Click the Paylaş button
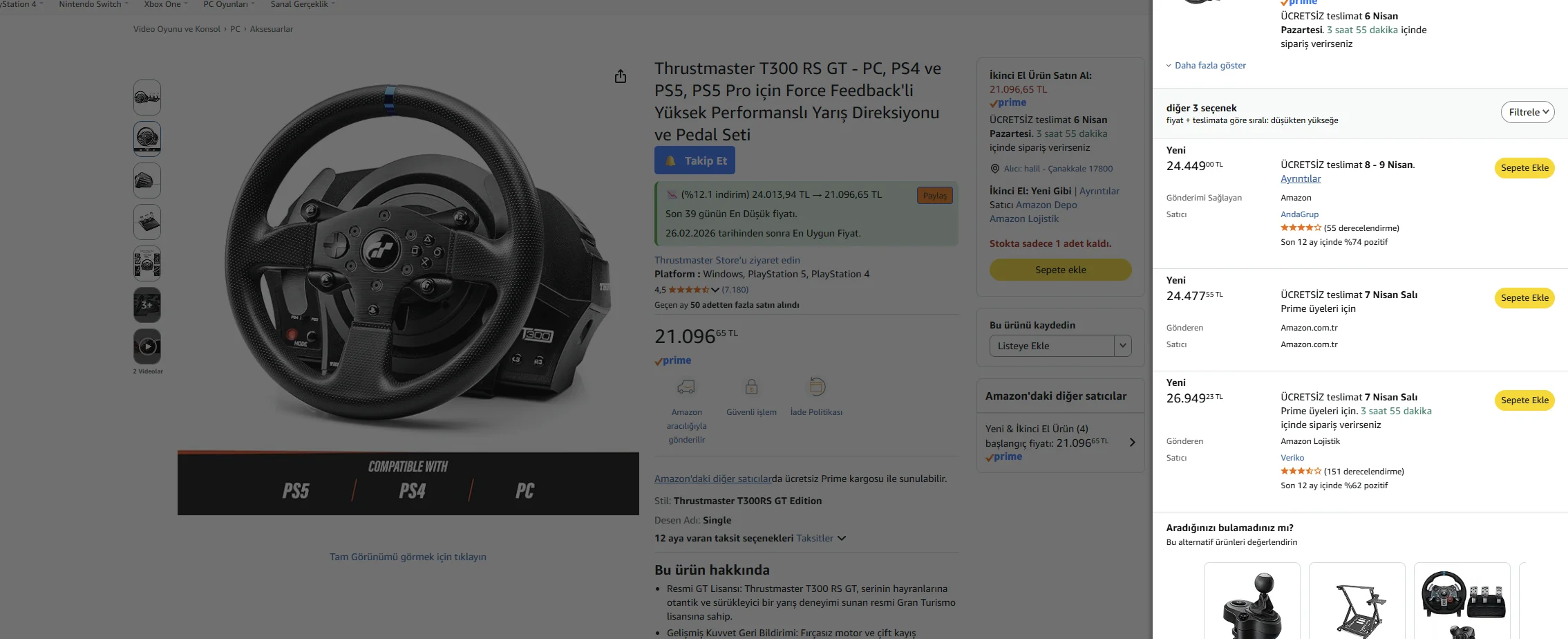 (x=935, y=196)
